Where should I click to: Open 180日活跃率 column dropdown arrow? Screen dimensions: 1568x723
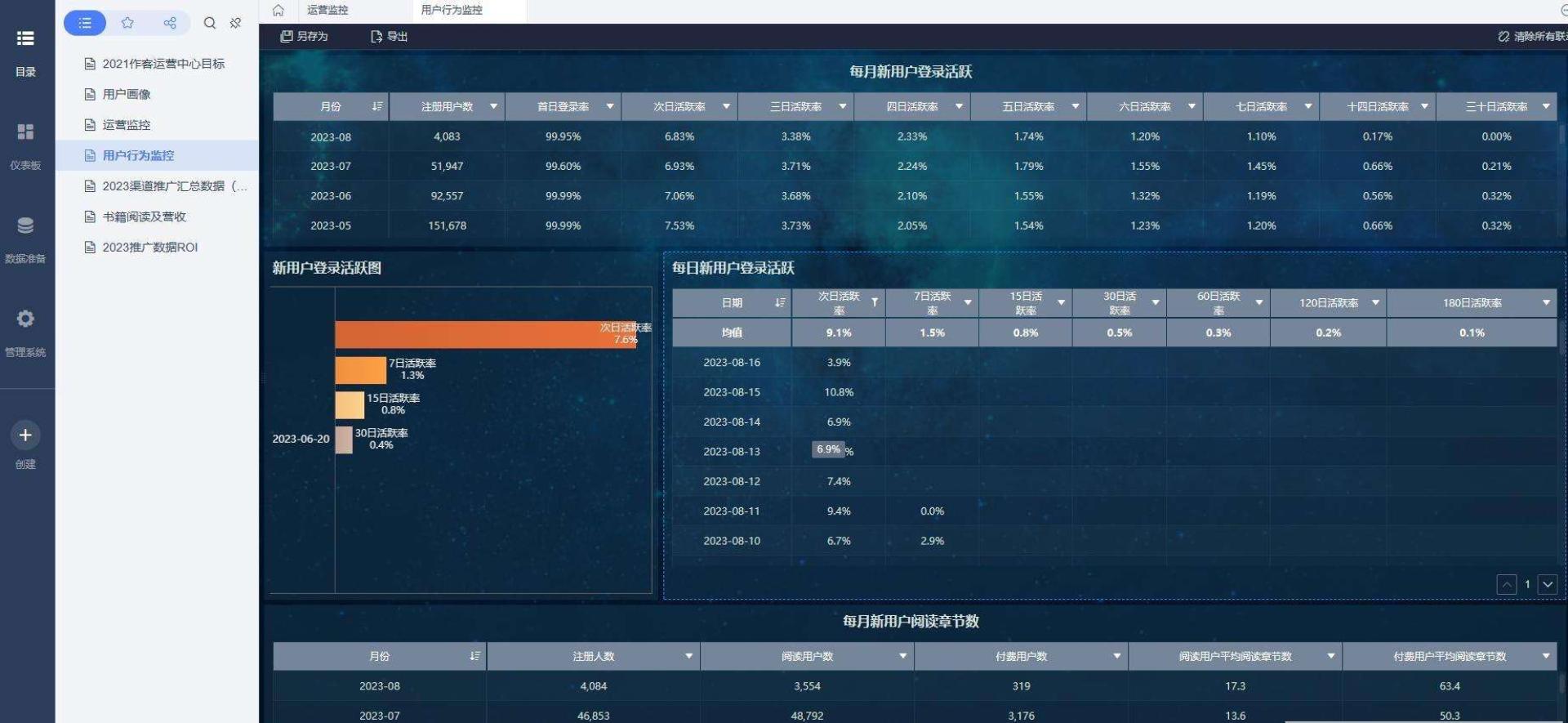pyautogui.click(x=1545, y=303)
